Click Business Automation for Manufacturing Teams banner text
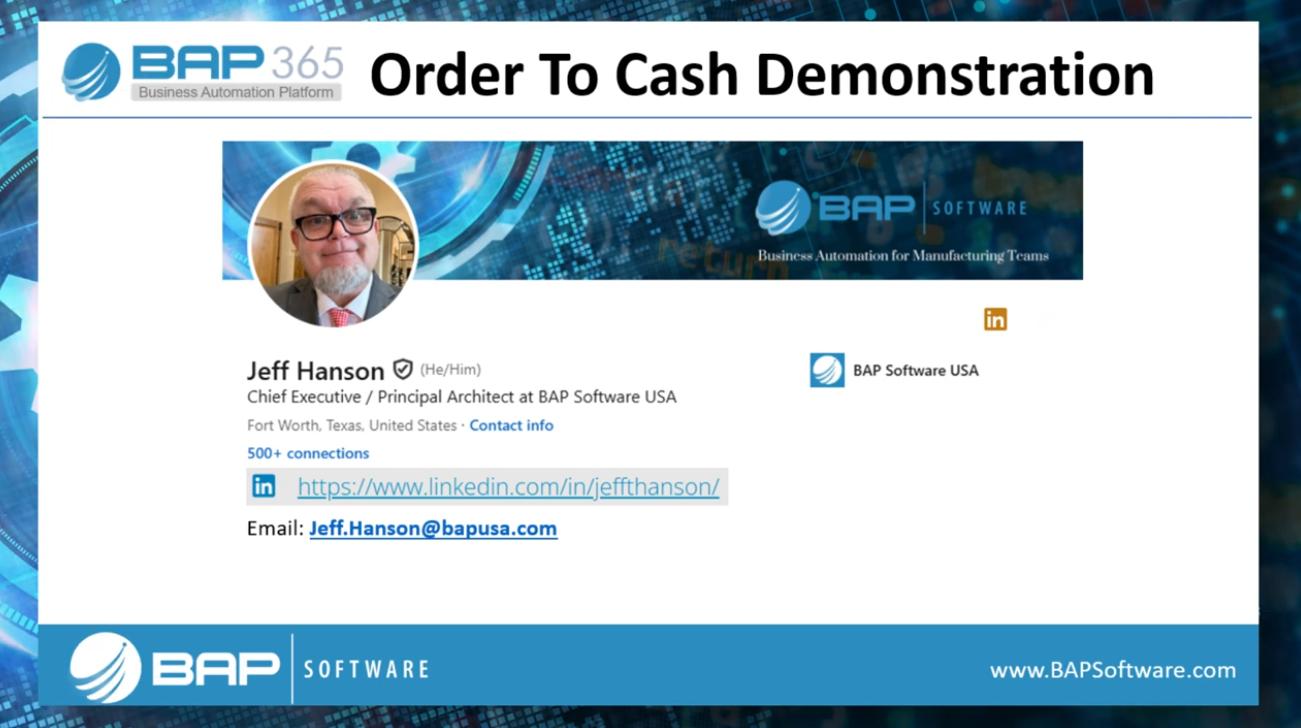Screen dimensions: 1301x728 pyautogui.click(x=903, y=255)
